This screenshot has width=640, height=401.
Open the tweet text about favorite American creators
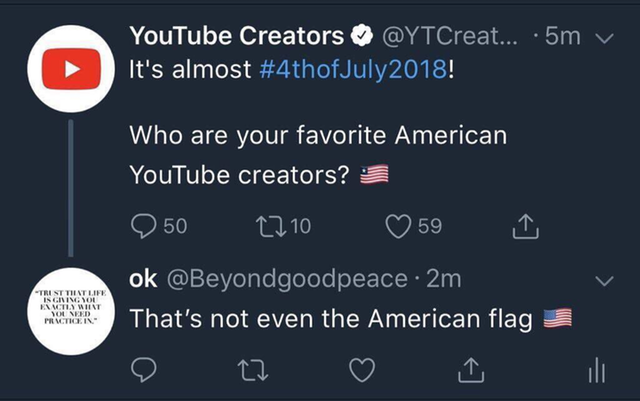318,155
